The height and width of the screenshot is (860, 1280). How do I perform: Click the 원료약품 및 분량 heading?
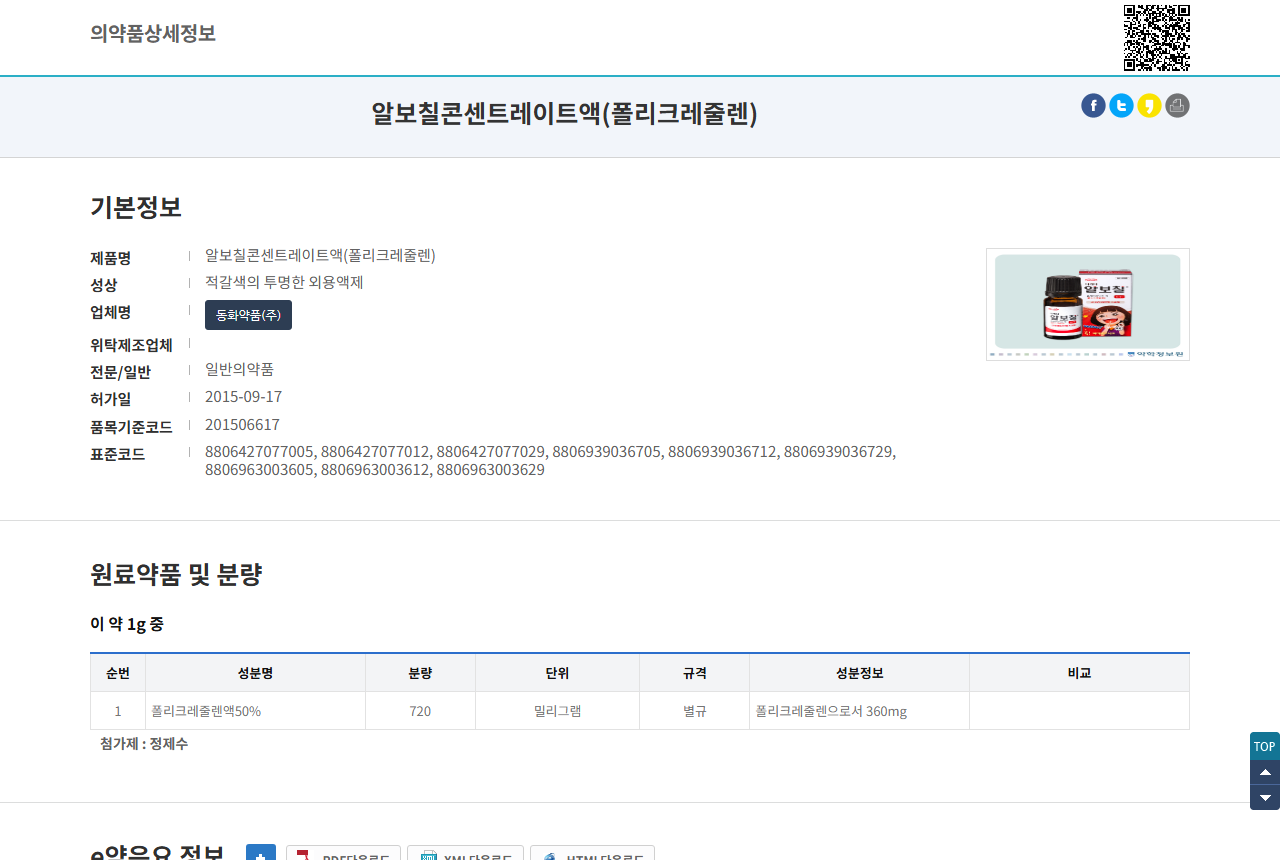(x=176, y=574)
